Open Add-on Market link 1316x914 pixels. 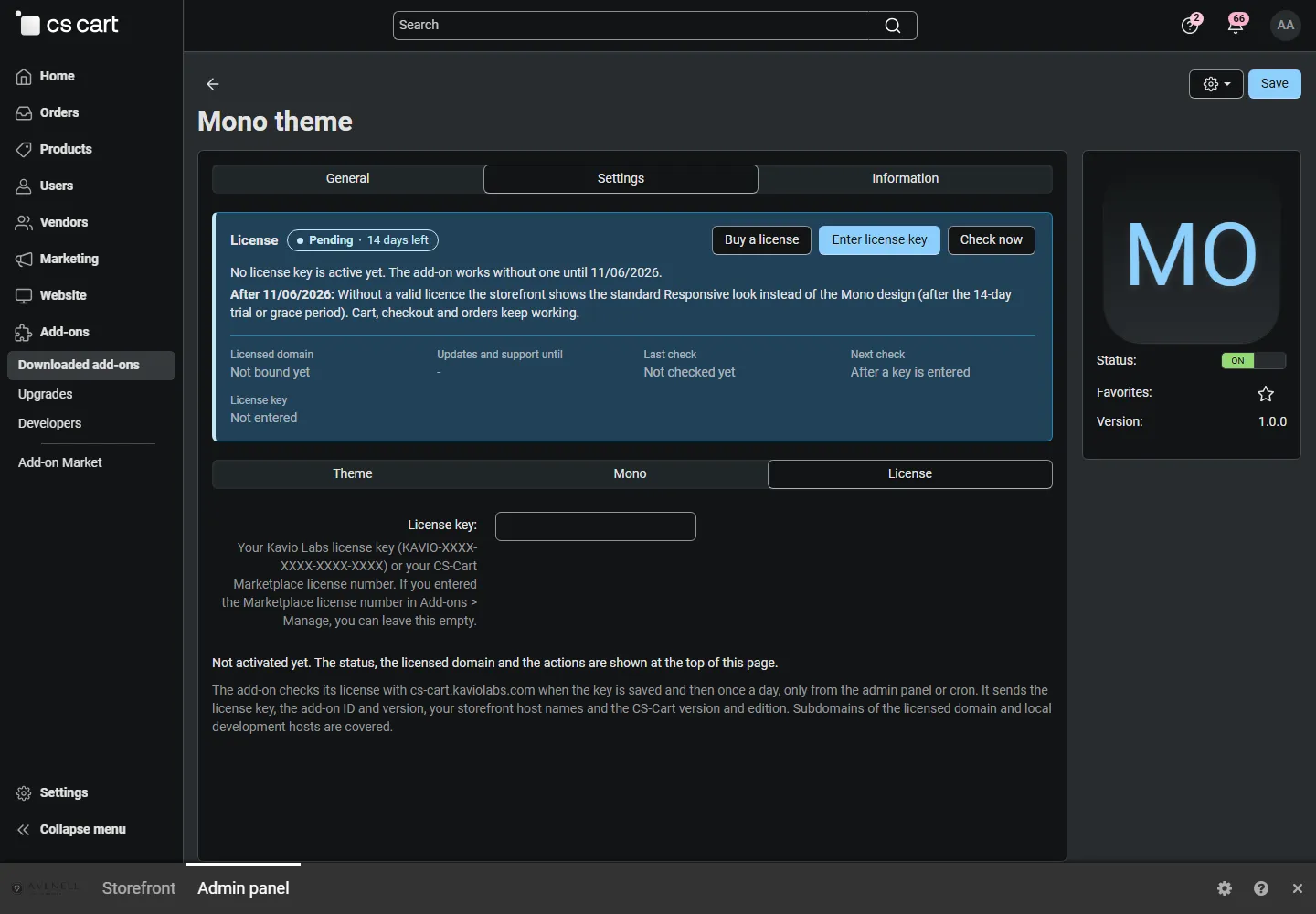pos(60,463)
